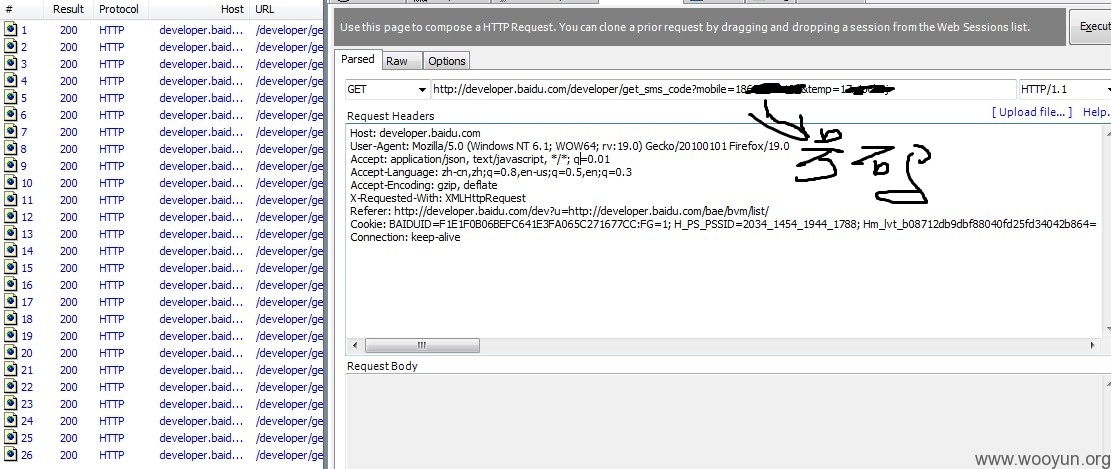This screenshot has height=469, width=1111.
Task: Click the Request Headers scroll-down arrow
Action: (1107, 329)
